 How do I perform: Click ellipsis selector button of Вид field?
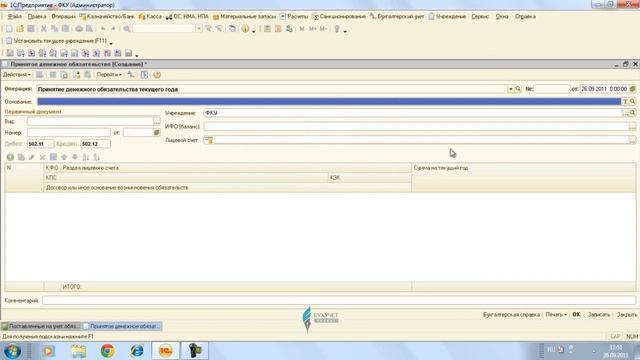[157, 121]
